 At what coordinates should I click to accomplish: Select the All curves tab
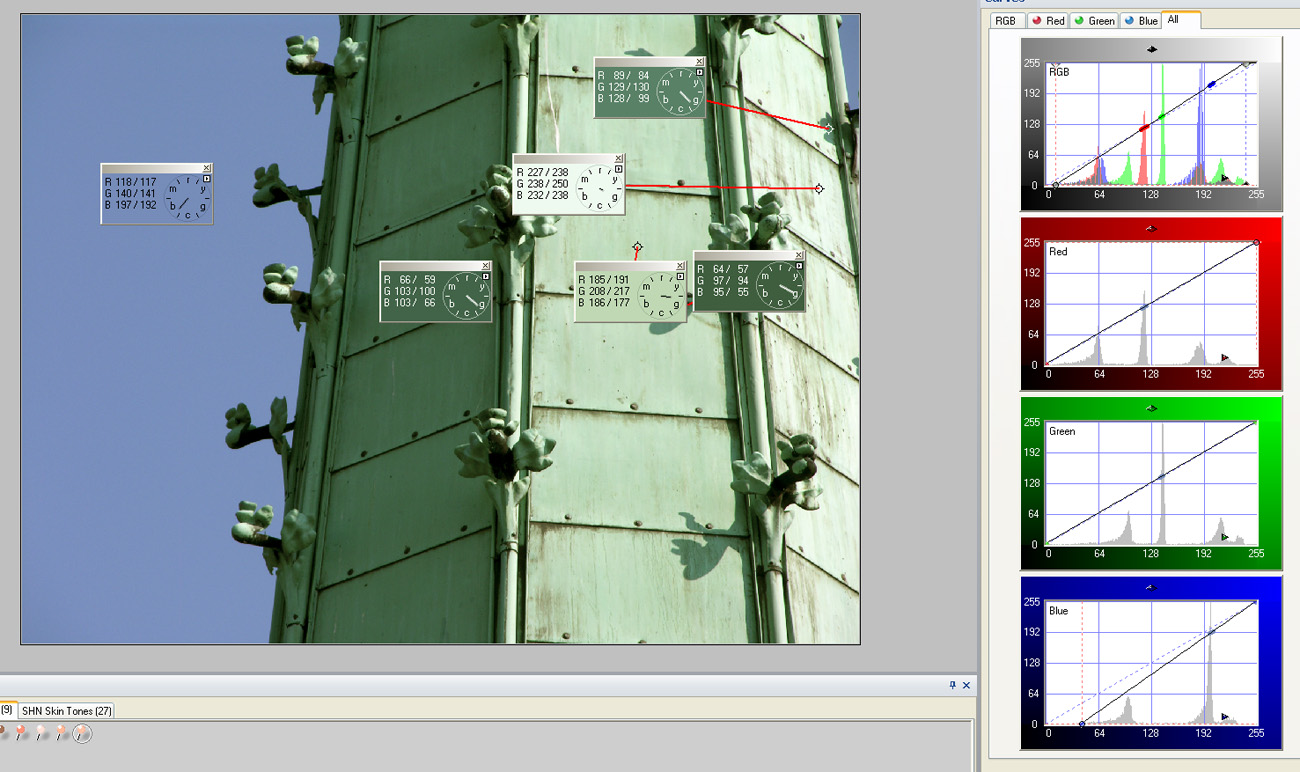point(1180,20)
